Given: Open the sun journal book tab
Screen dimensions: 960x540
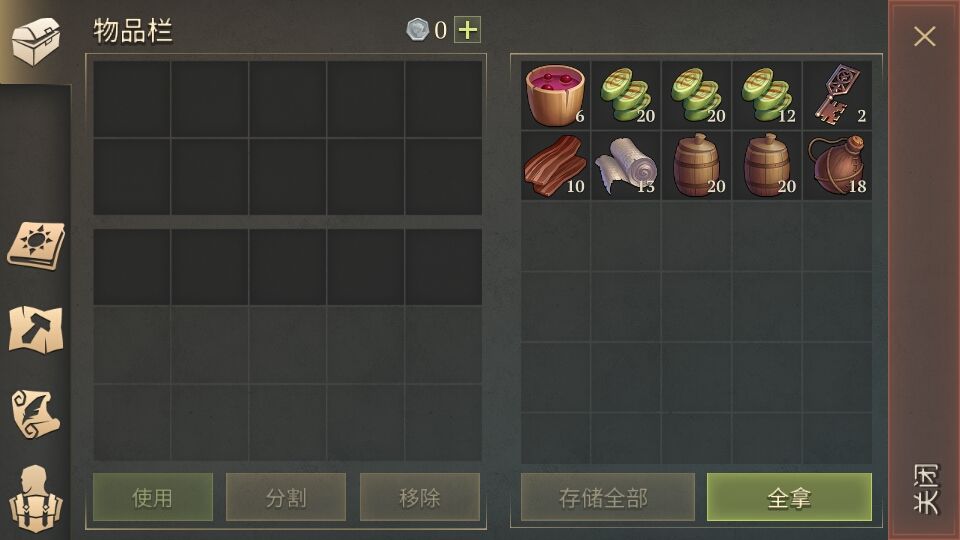Looking at the screenshot, I should point(36,246).
